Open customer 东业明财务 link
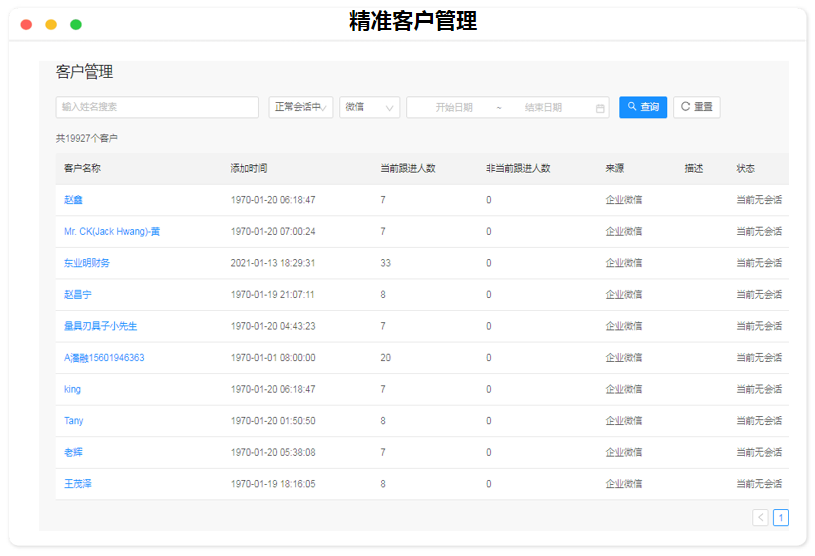Screen dimensions: 815x556 87,263
